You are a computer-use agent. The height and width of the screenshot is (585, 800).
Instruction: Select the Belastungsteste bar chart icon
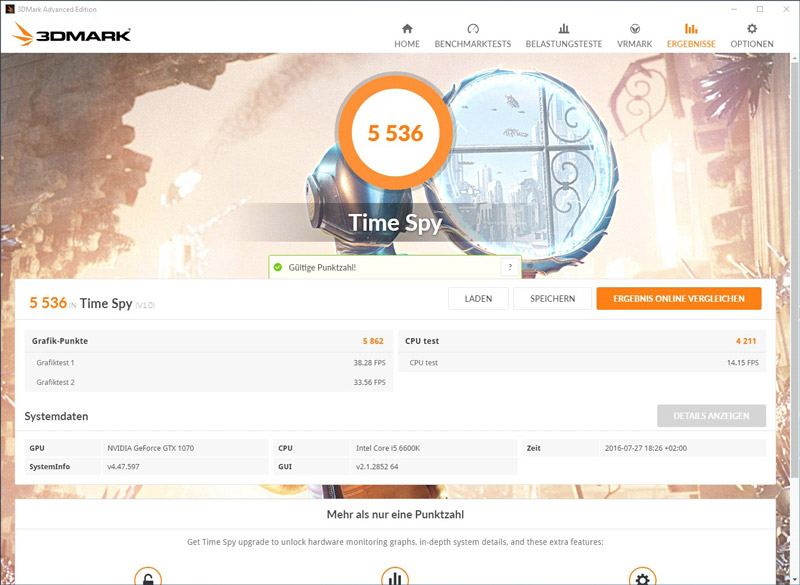click(x=564, y=29)
